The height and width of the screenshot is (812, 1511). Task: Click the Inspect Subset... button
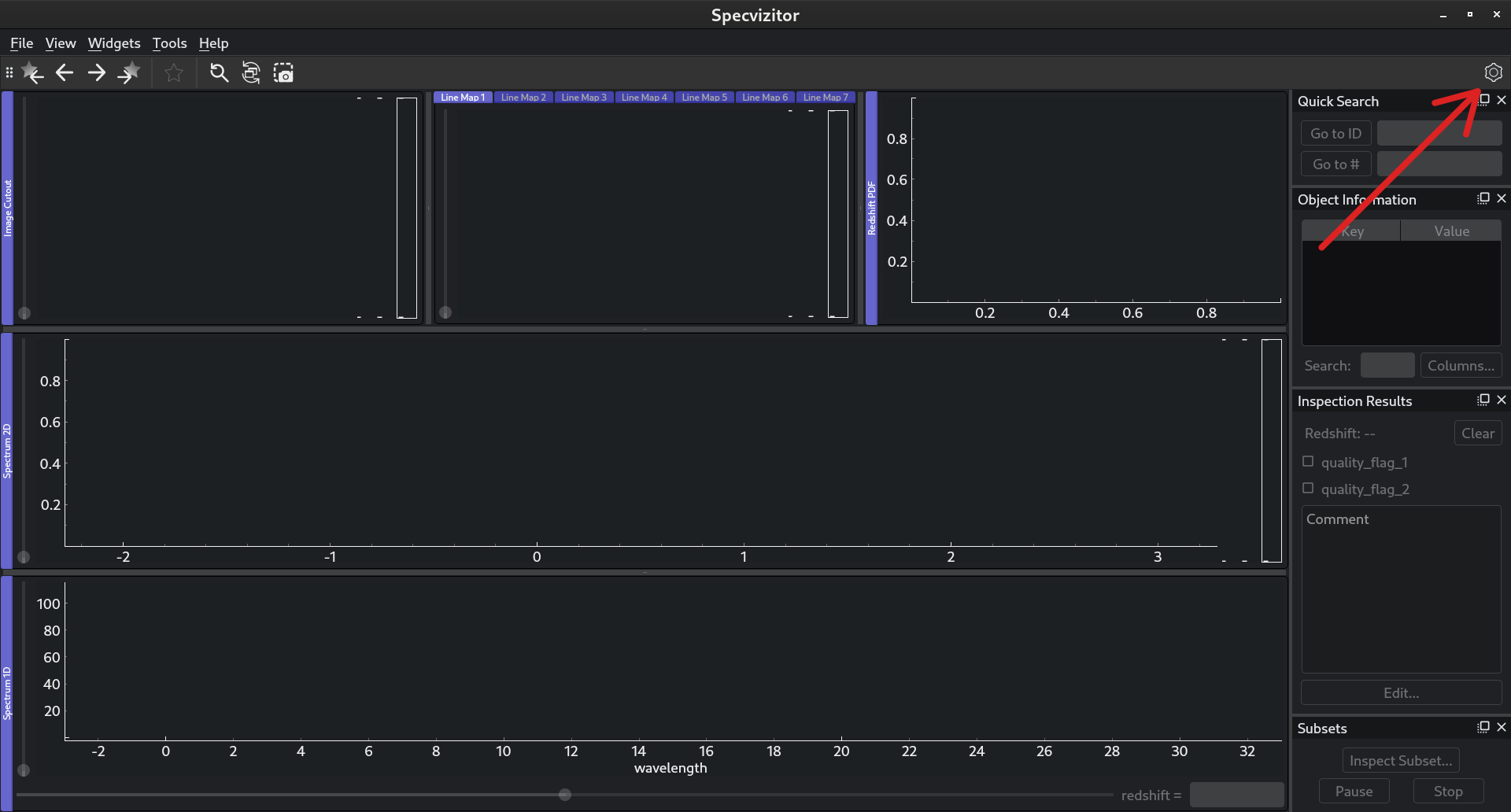[x=1401, y=761]
